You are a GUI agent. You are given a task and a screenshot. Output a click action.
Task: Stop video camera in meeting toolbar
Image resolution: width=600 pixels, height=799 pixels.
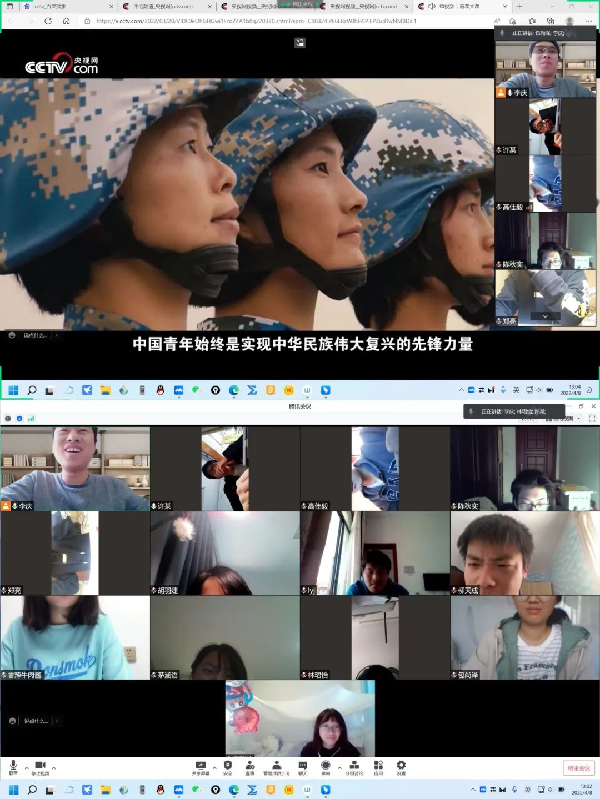coord(40,767)
